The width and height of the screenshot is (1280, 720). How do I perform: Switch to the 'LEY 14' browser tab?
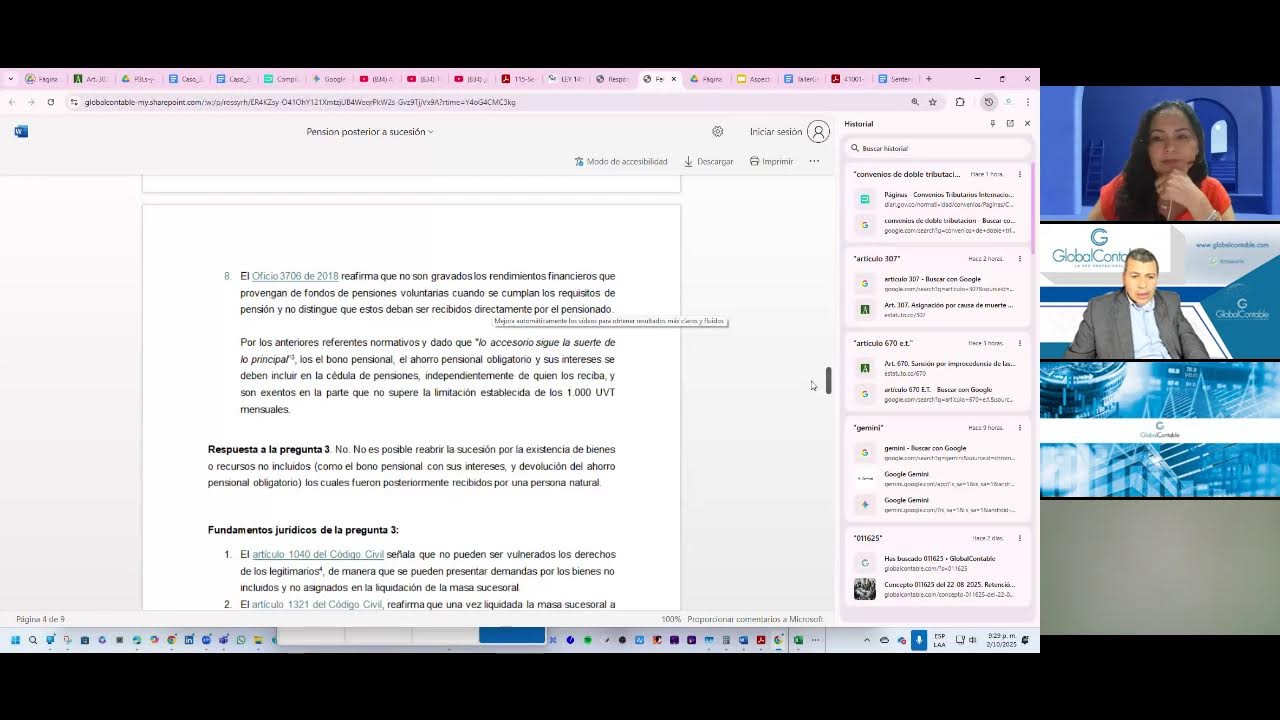point(565,79)
